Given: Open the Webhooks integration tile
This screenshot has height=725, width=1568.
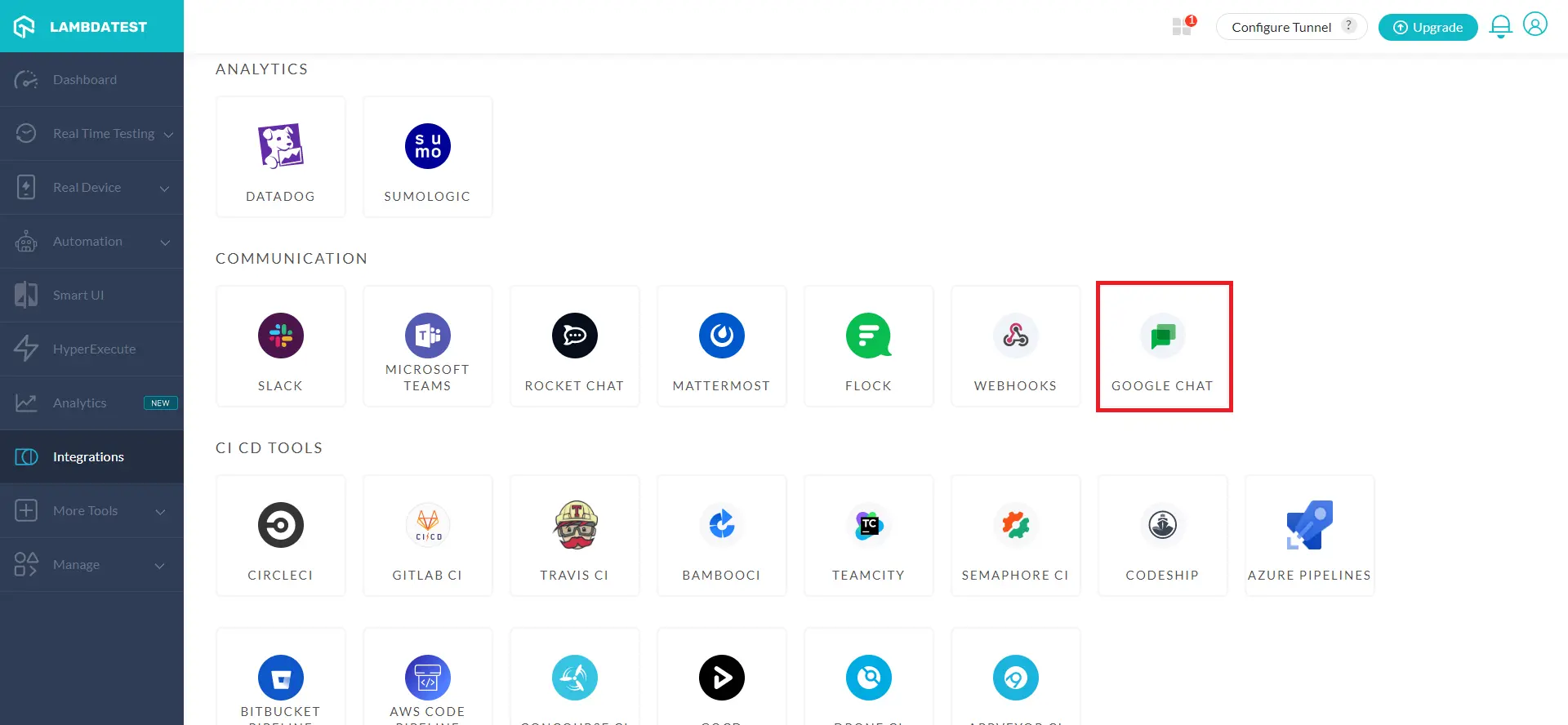Looking at the screenshot, I should [x=1015, y=347].
